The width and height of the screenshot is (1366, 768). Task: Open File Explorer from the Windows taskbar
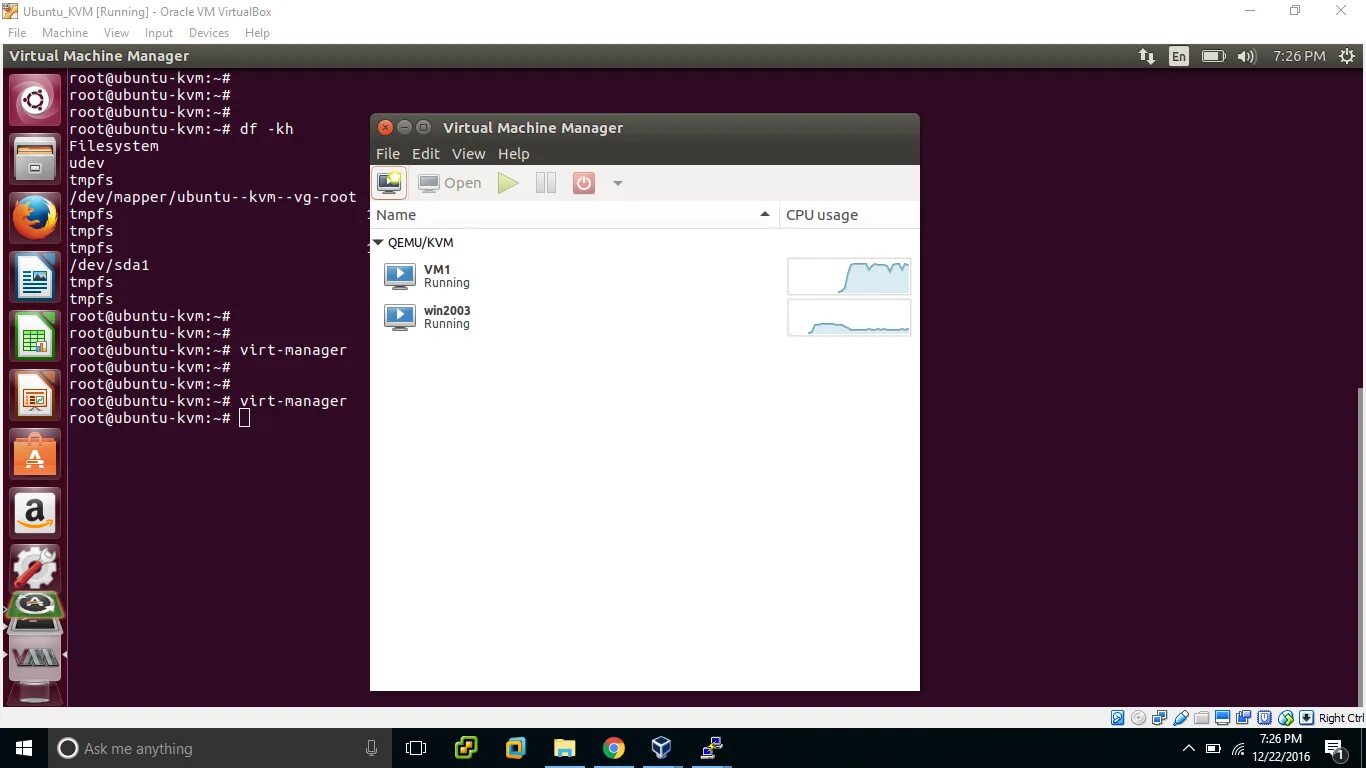[564, 748]
